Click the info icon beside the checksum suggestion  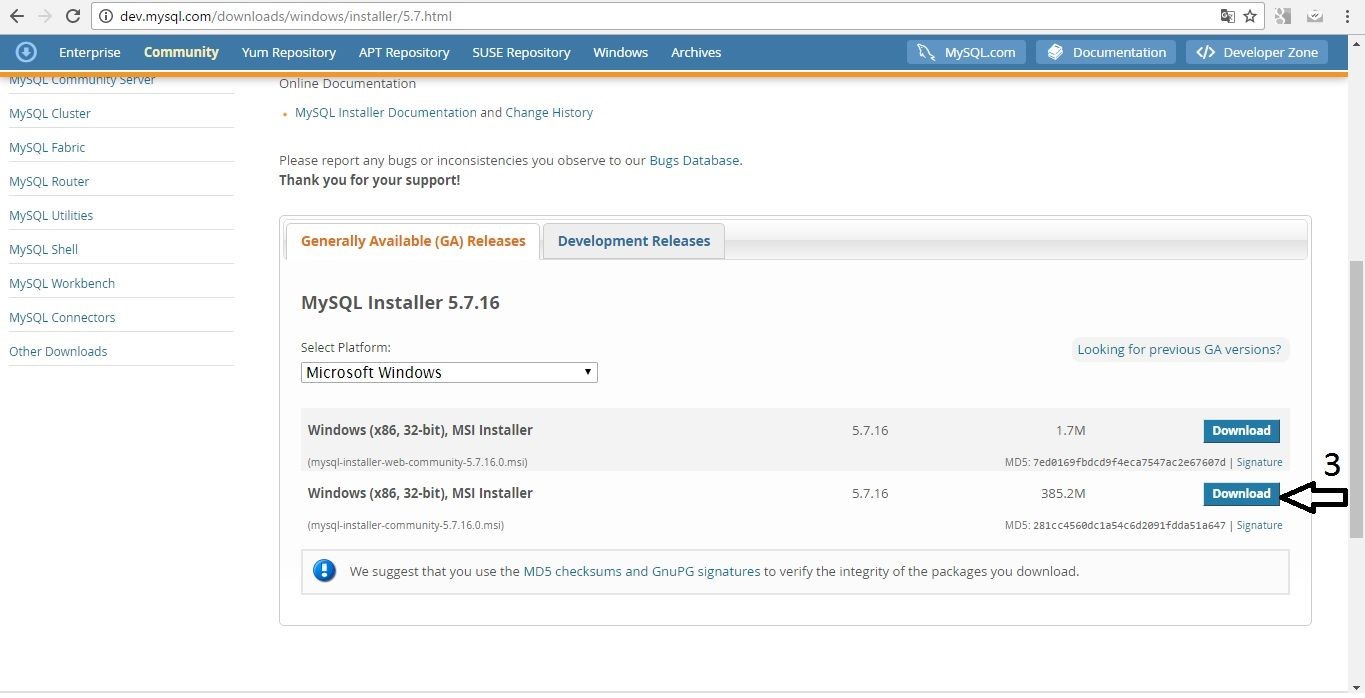click(324, 571)
